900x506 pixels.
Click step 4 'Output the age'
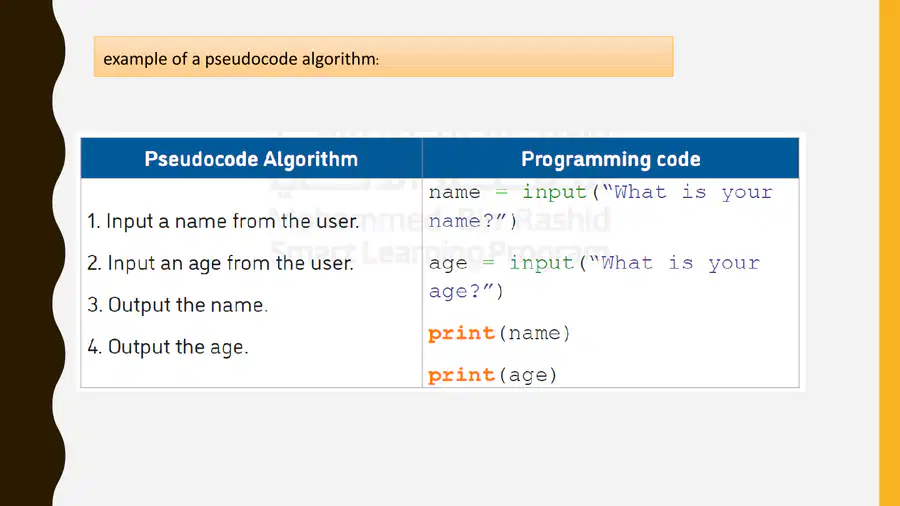click(168, 347)
